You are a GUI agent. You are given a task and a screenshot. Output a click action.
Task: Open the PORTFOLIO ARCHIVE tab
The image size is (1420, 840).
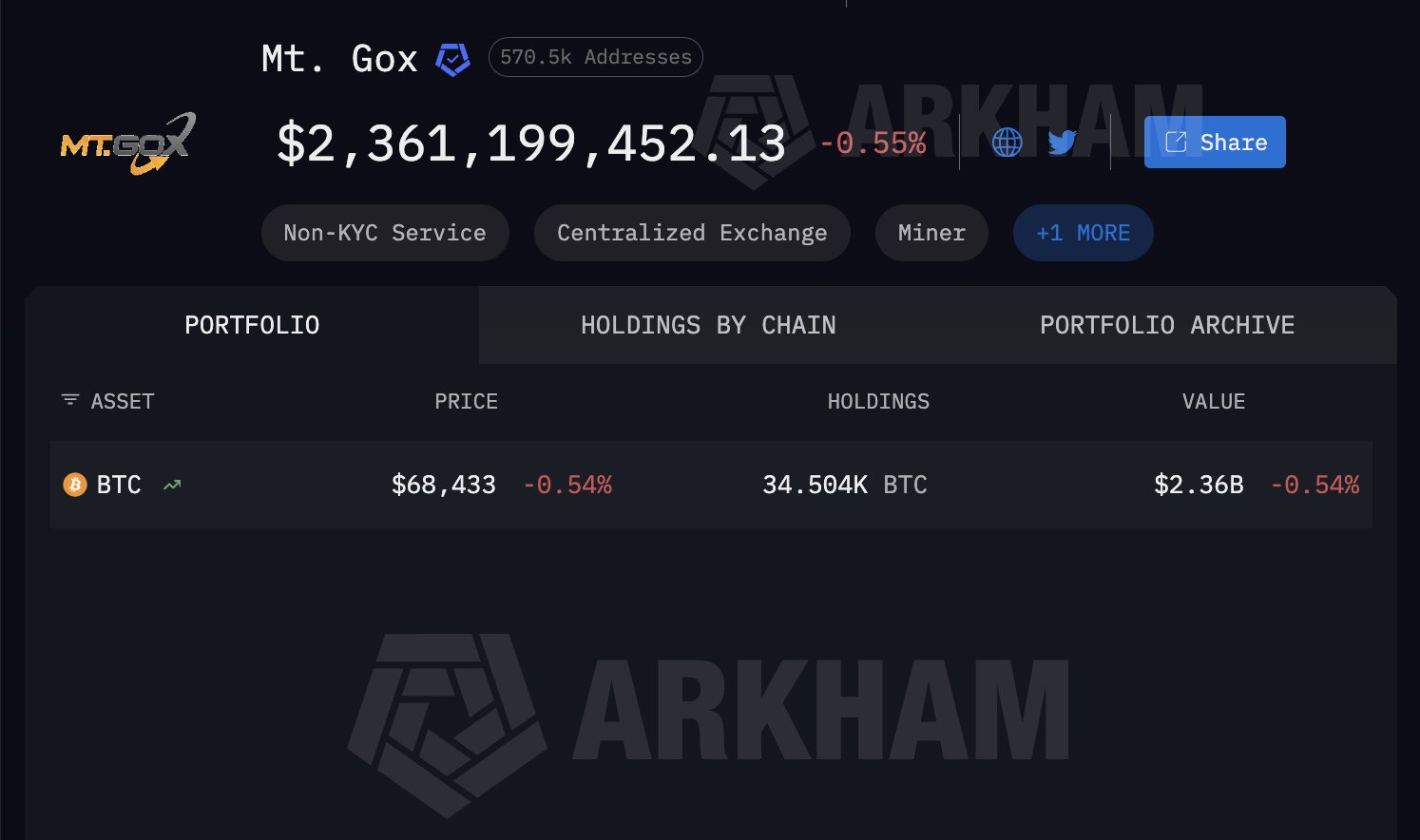[1167, 325]
